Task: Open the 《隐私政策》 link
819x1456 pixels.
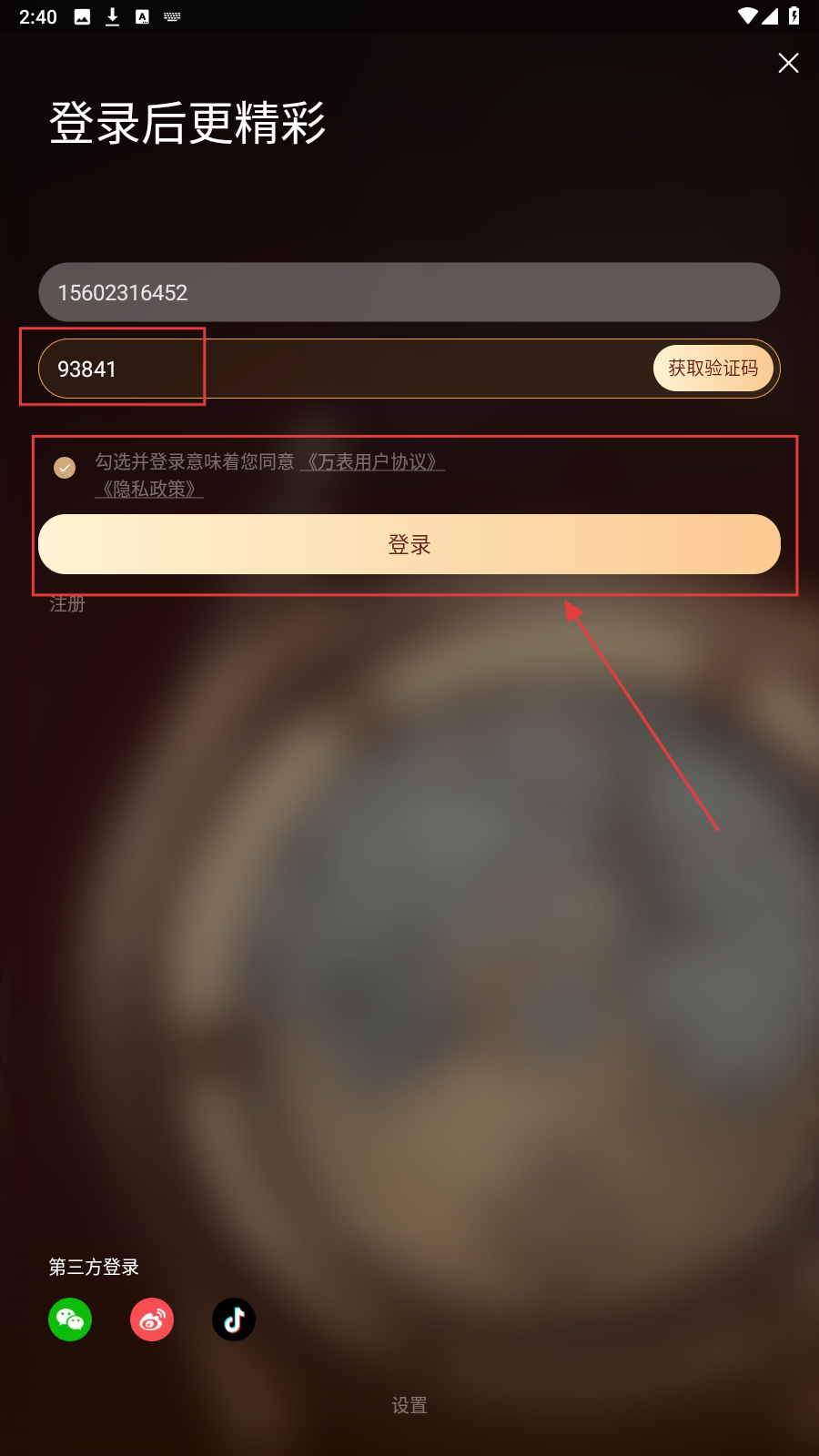Action: pyautogui.click(x=149, y=490)
